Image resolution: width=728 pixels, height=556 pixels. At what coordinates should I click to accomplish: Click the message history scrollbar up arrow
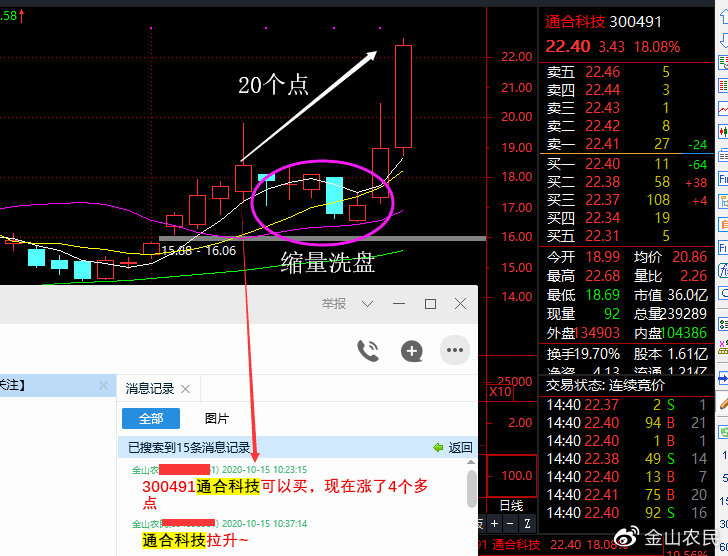point(471,462)
